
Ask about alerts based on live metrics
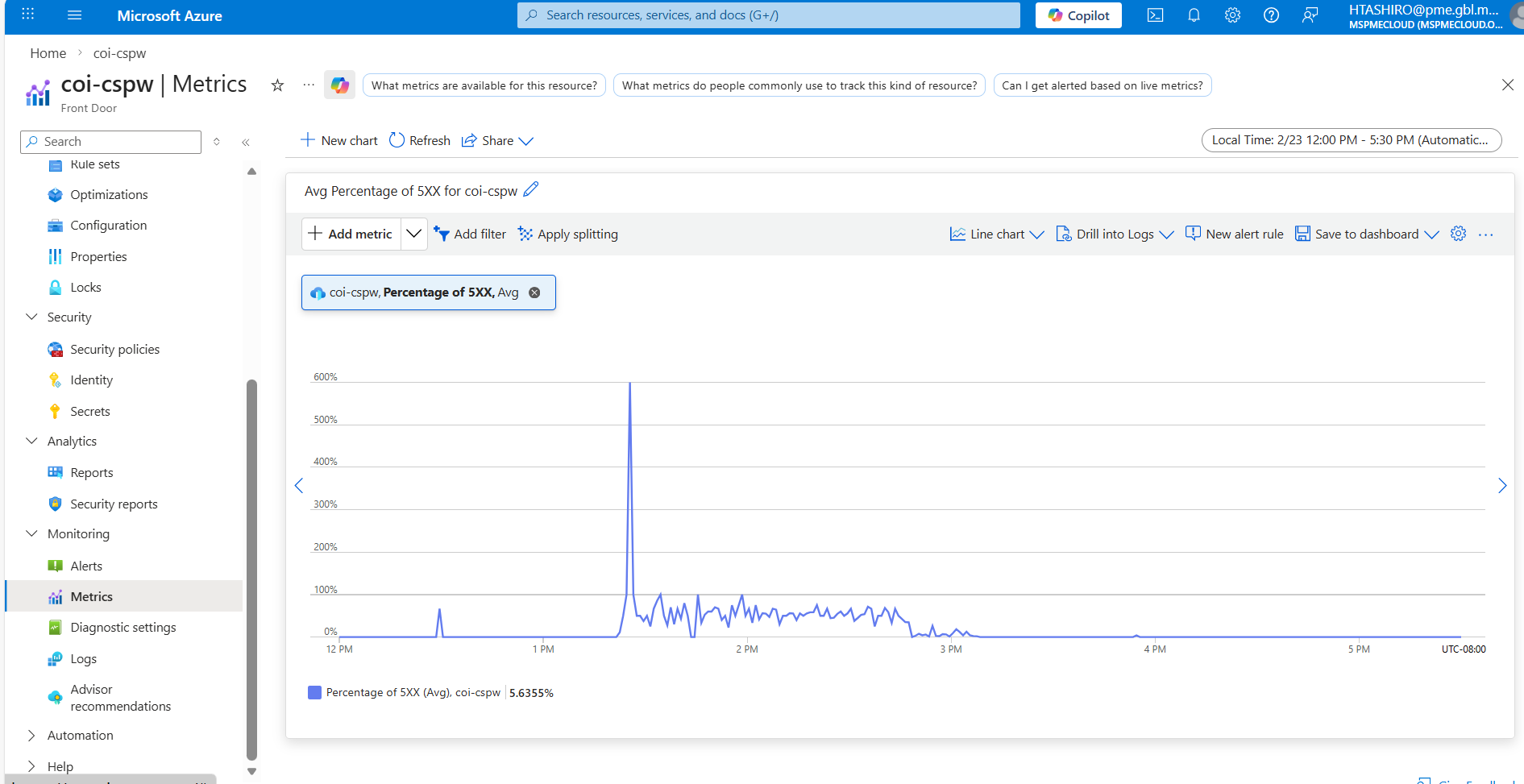point(1103,85)
